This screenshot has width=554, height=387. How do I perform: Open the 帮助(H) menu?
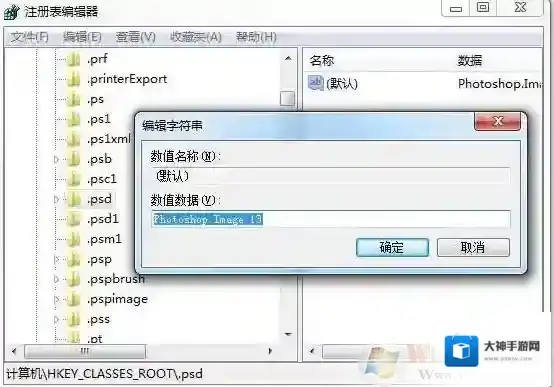pyautogui.click(x=256, y=37)
